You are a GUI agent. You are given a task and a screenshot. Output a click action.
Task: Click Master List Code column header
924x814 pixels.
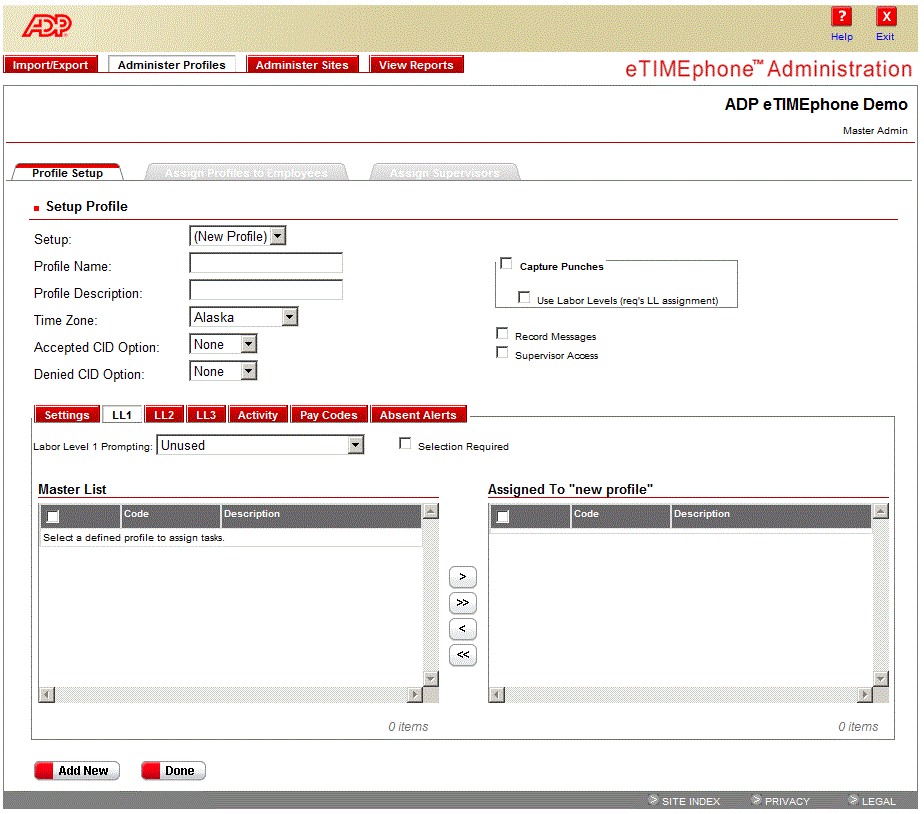pos(171,516)
